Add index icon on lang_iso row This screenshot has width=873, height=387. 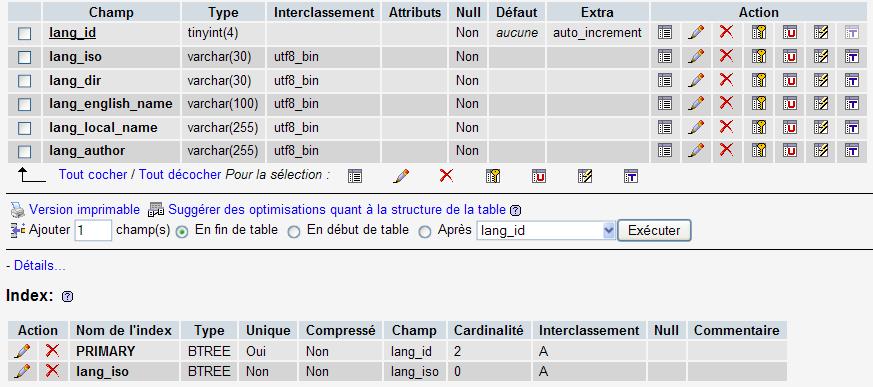pos(821,56)
